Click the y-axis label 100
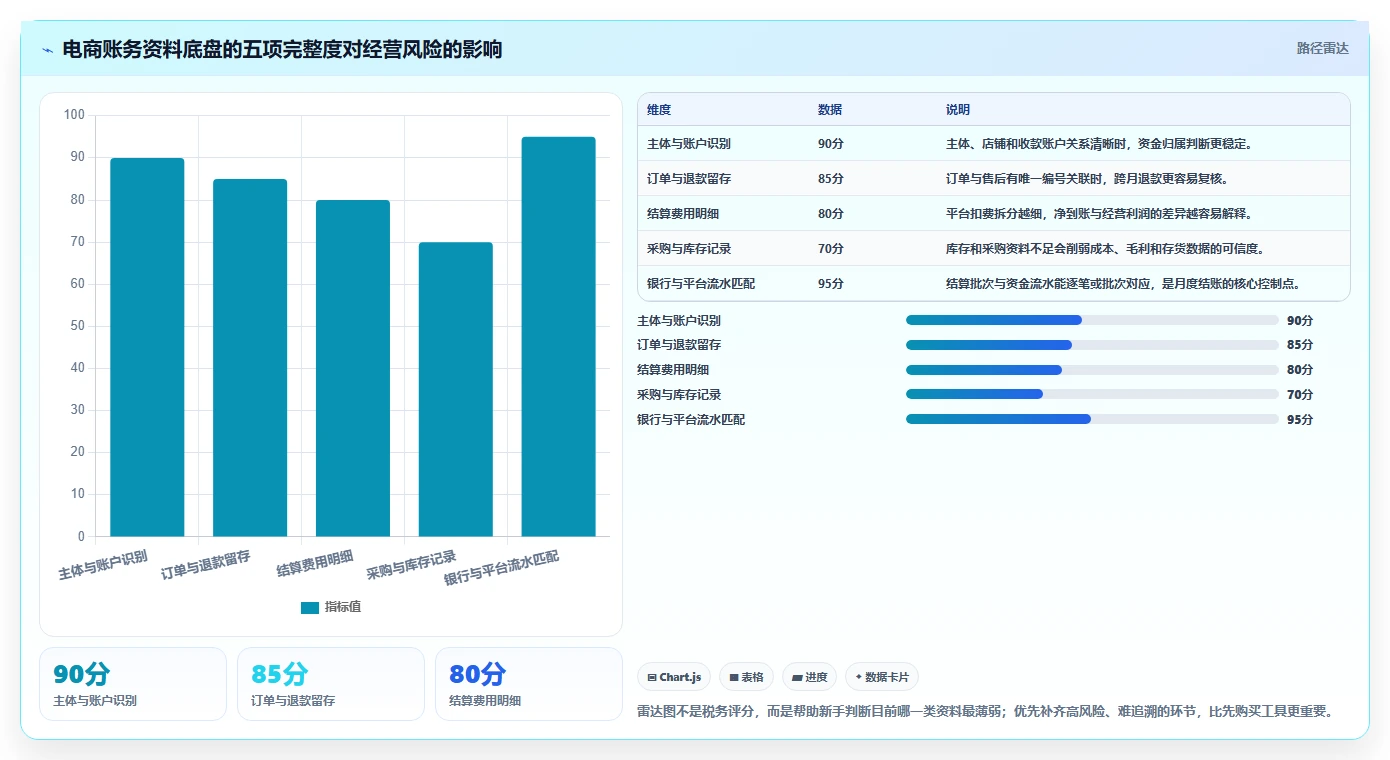The height and width of the screenshot is (760, 1390). [74, 115]
